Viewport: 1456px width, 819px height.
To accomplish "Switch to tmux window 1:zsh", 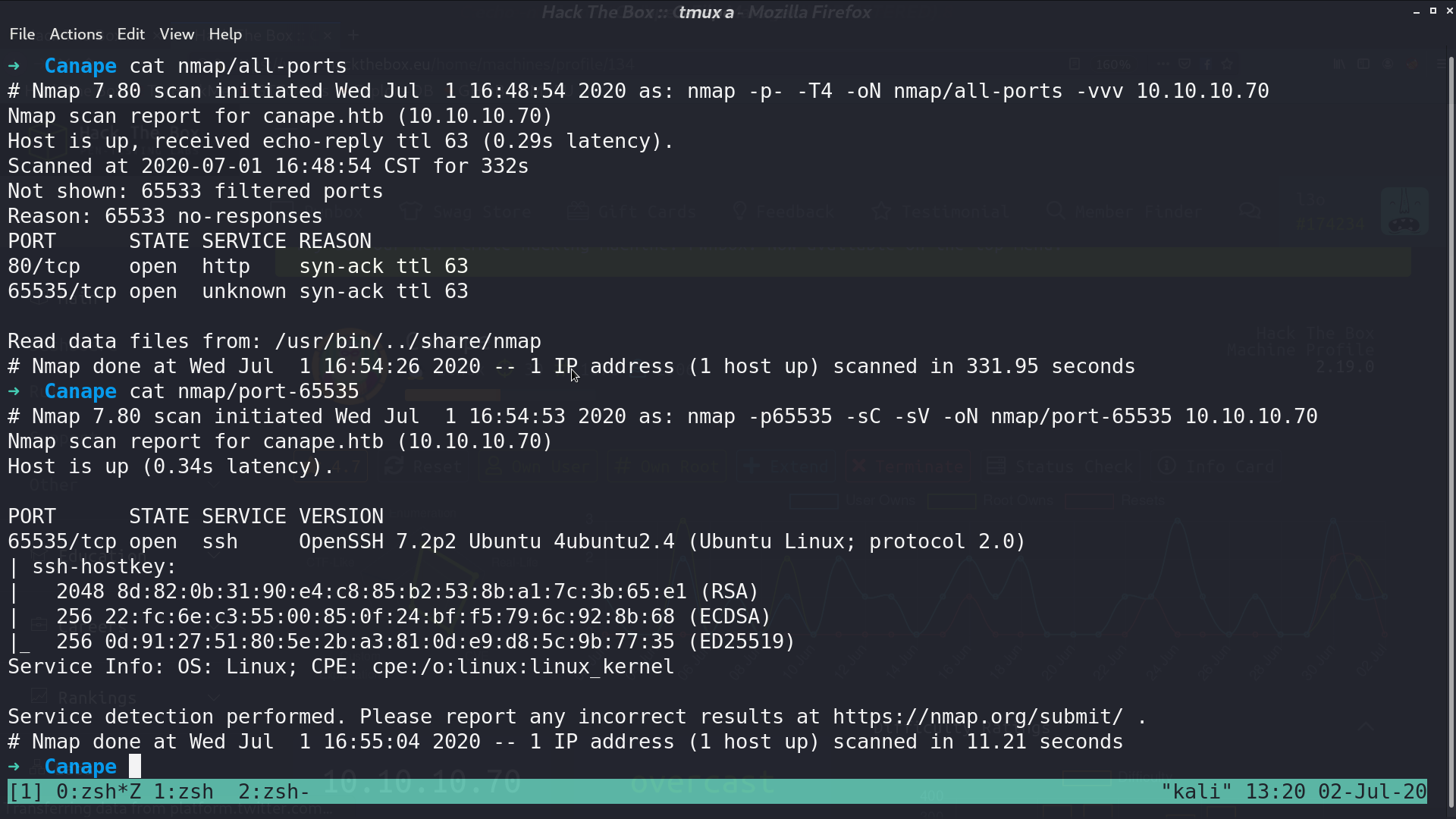I will 184,792.
